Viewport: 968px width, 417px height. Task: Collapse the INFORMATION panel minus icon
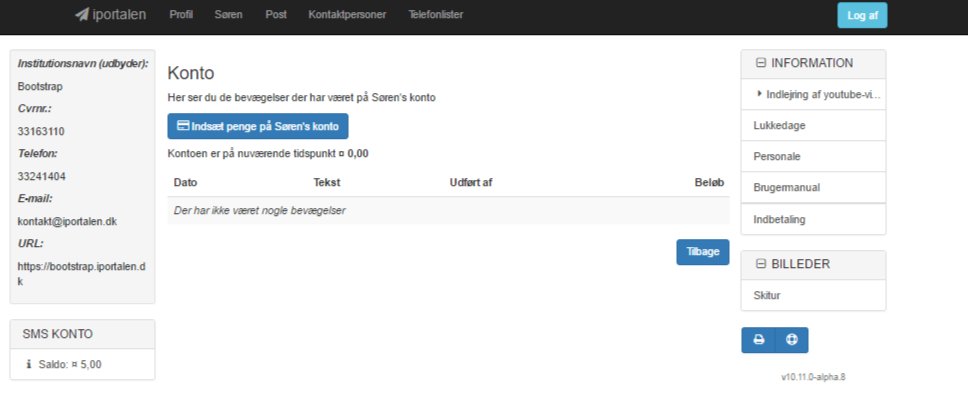coord(761,63)
